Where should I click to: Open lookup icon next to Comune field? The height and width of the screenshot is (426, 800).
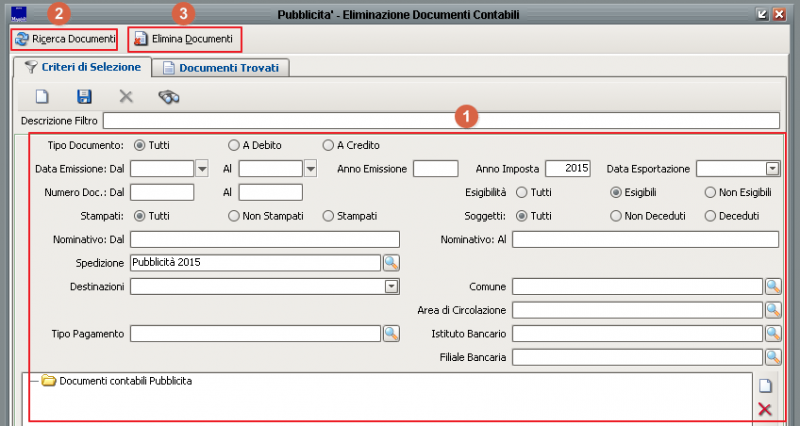(773, 286)
